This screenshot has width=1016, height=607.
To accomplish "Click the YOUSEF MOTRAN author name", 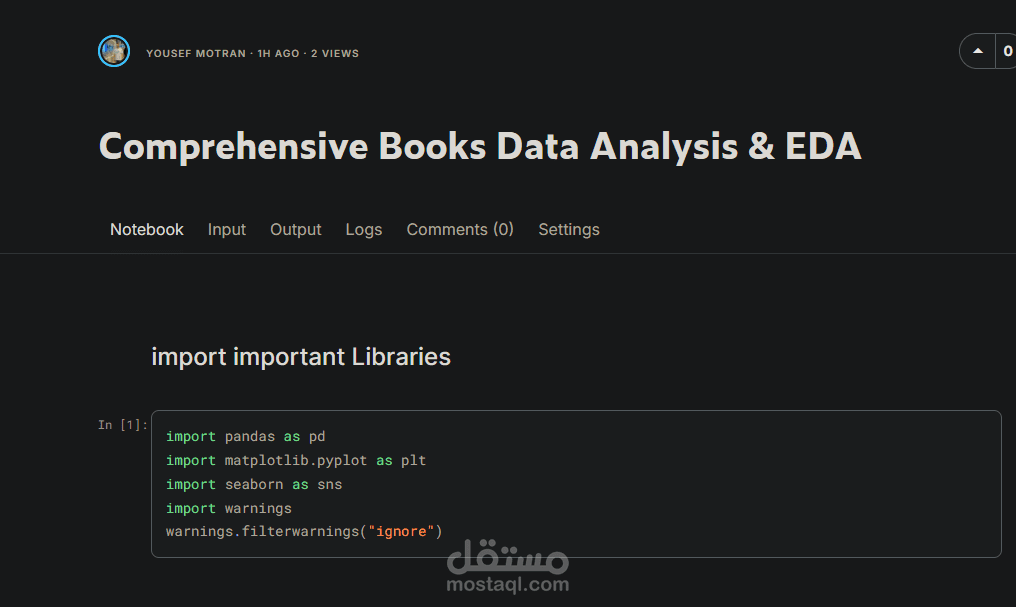I will click(x=196, y=53).
